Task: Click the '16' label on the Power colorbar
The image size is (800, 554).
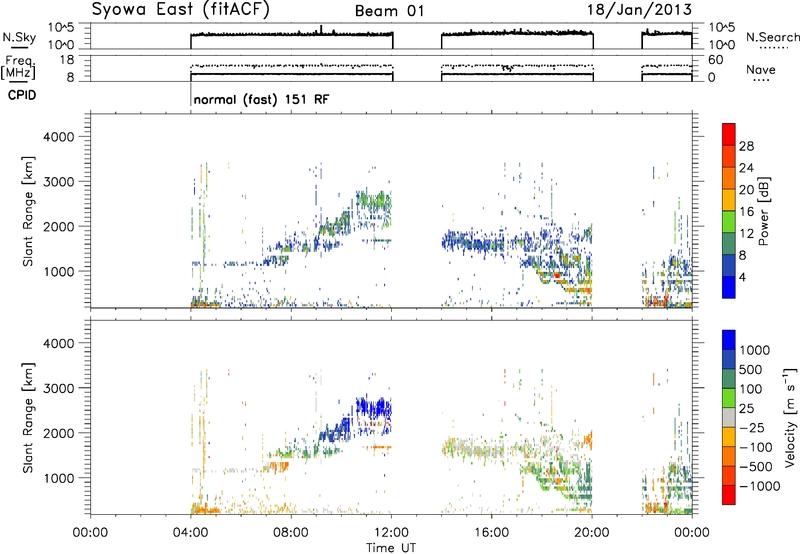Action: click(x=746, y=212)
